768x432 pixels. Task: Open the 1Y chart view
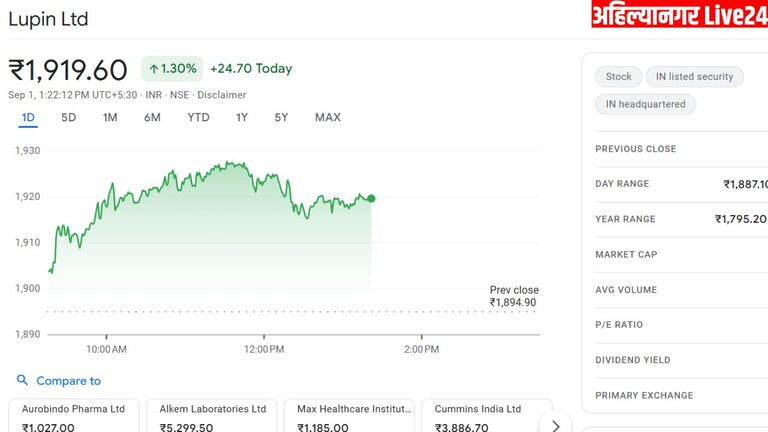coord(242,117)
